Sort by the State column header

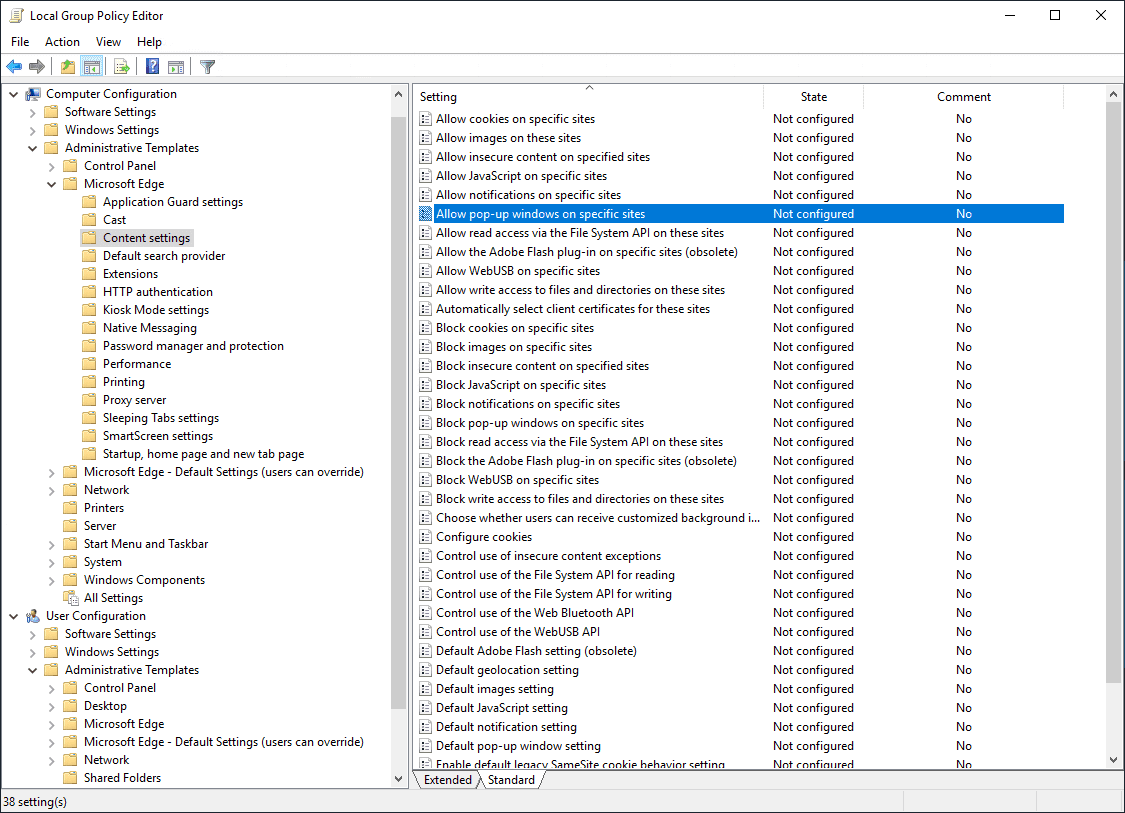(814, 97)
